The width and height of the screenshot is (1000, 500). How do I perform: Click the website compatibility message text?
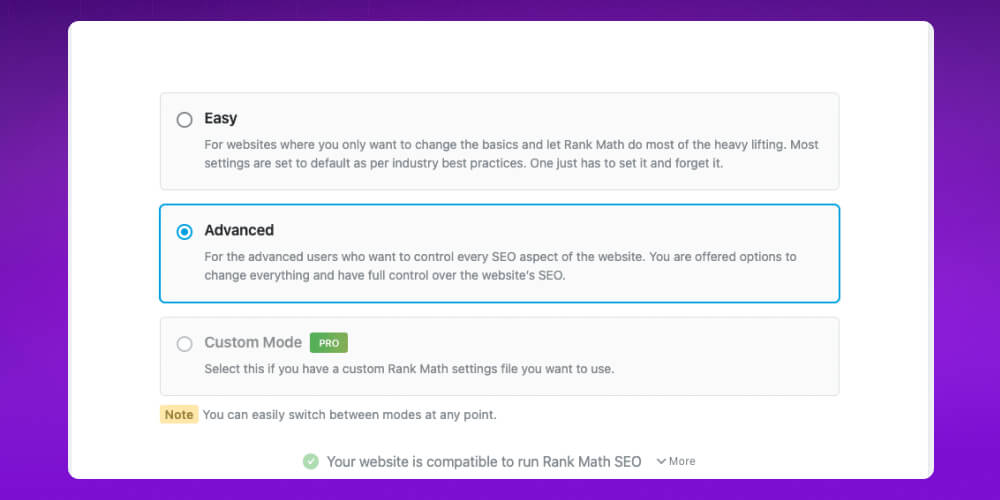484,462
